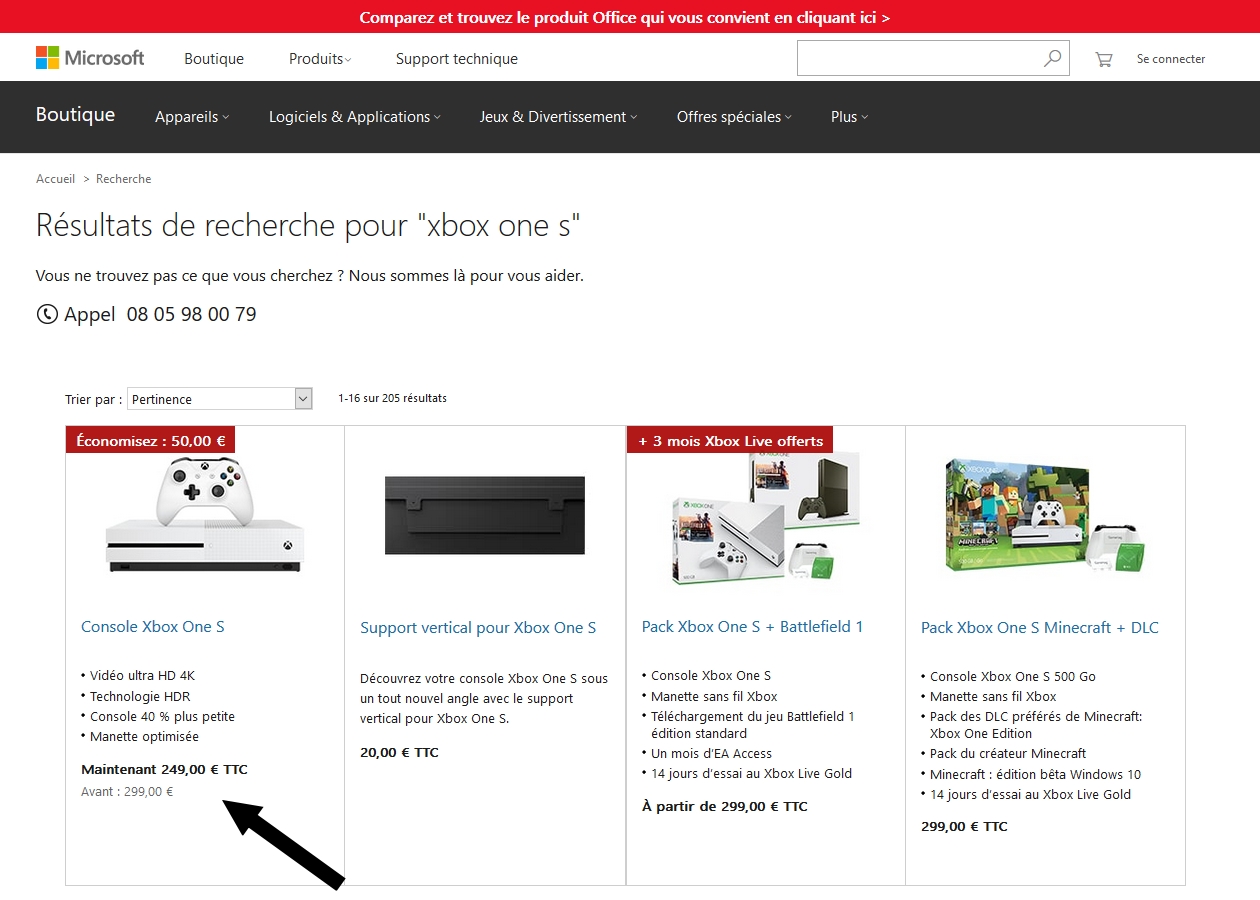Click the phone call icon
Screen dimensions: 1260x900
point(47,314)
